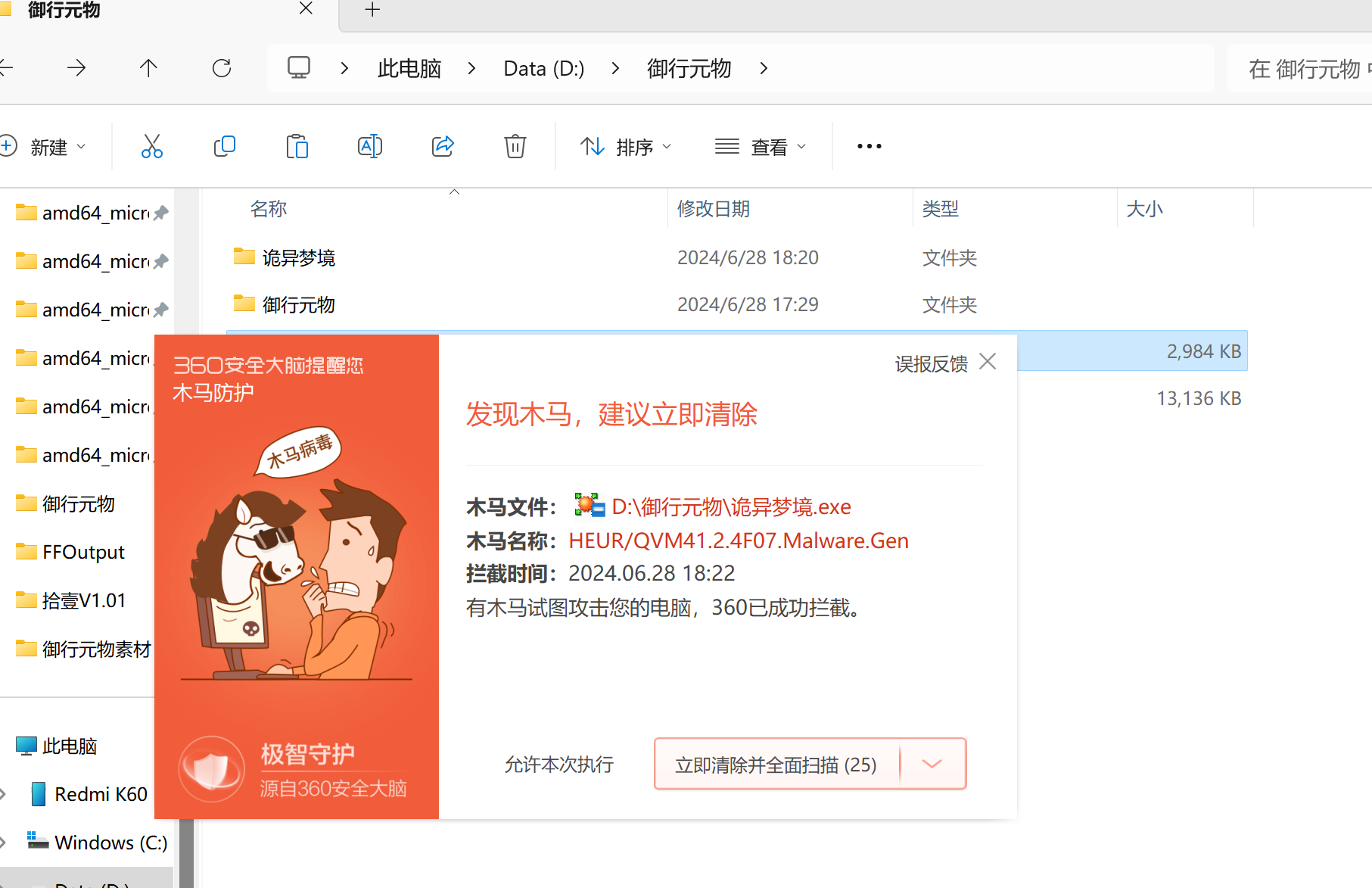The image size is (1372, 888).
Task: Click the Delete trash can icon
Action: coord(515,146)
